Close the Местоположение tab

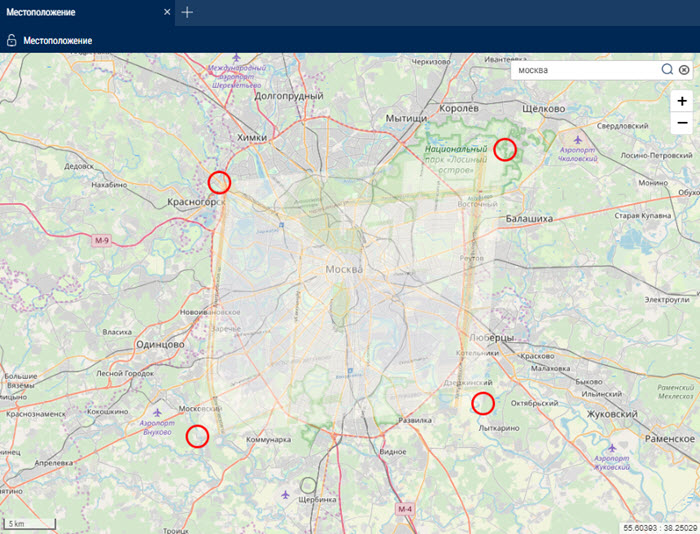167,12
